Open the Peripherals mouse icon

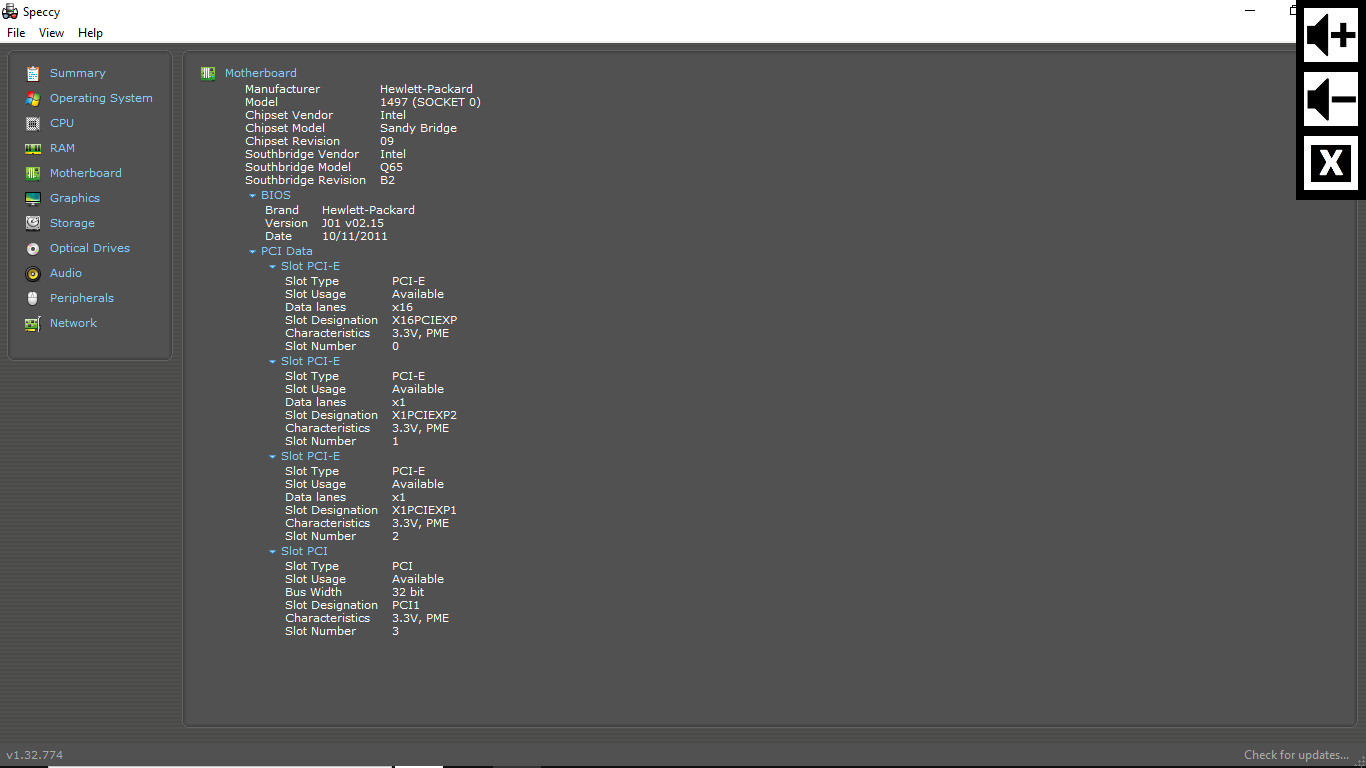click(x=33, y=298)
